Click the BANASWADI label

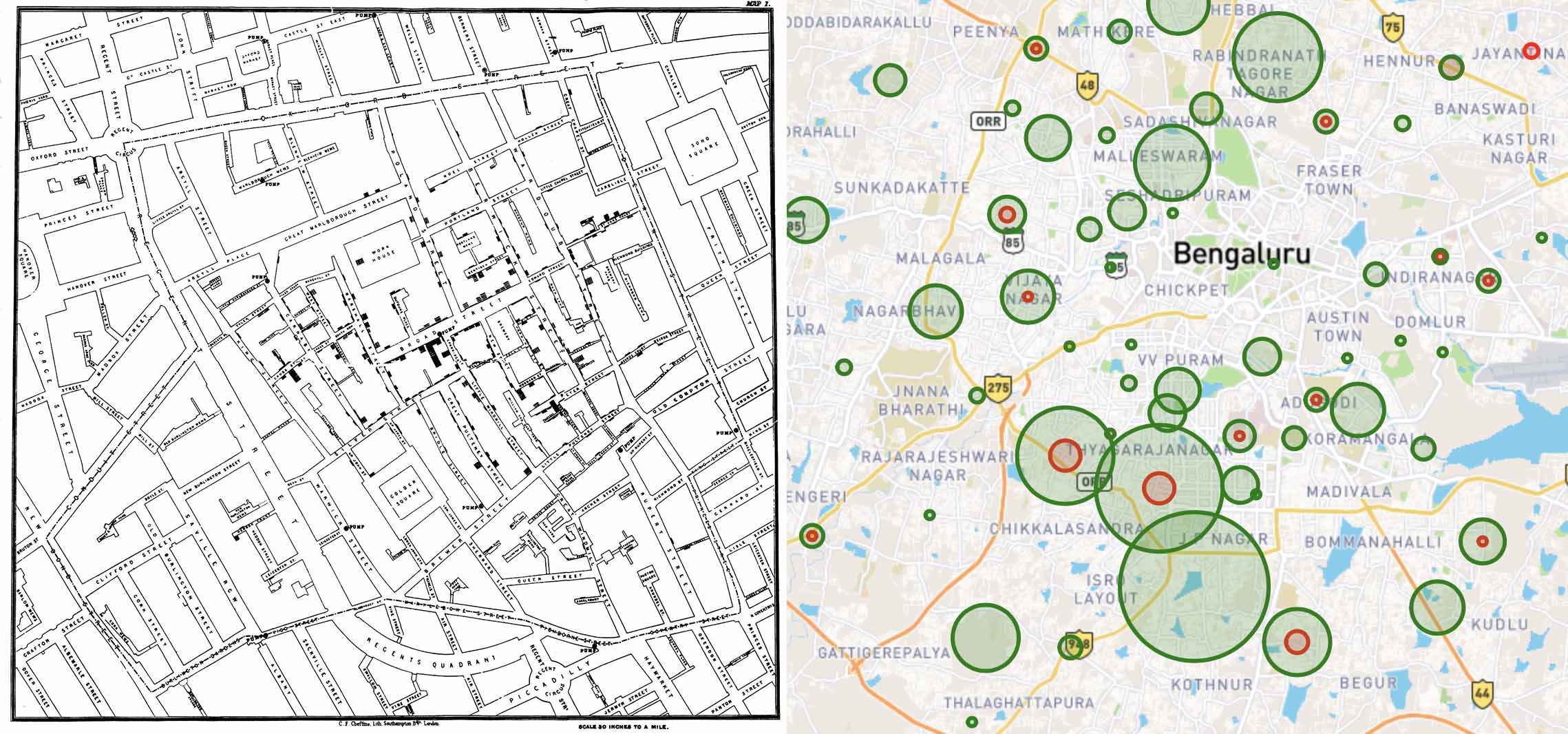[1485, 109]
